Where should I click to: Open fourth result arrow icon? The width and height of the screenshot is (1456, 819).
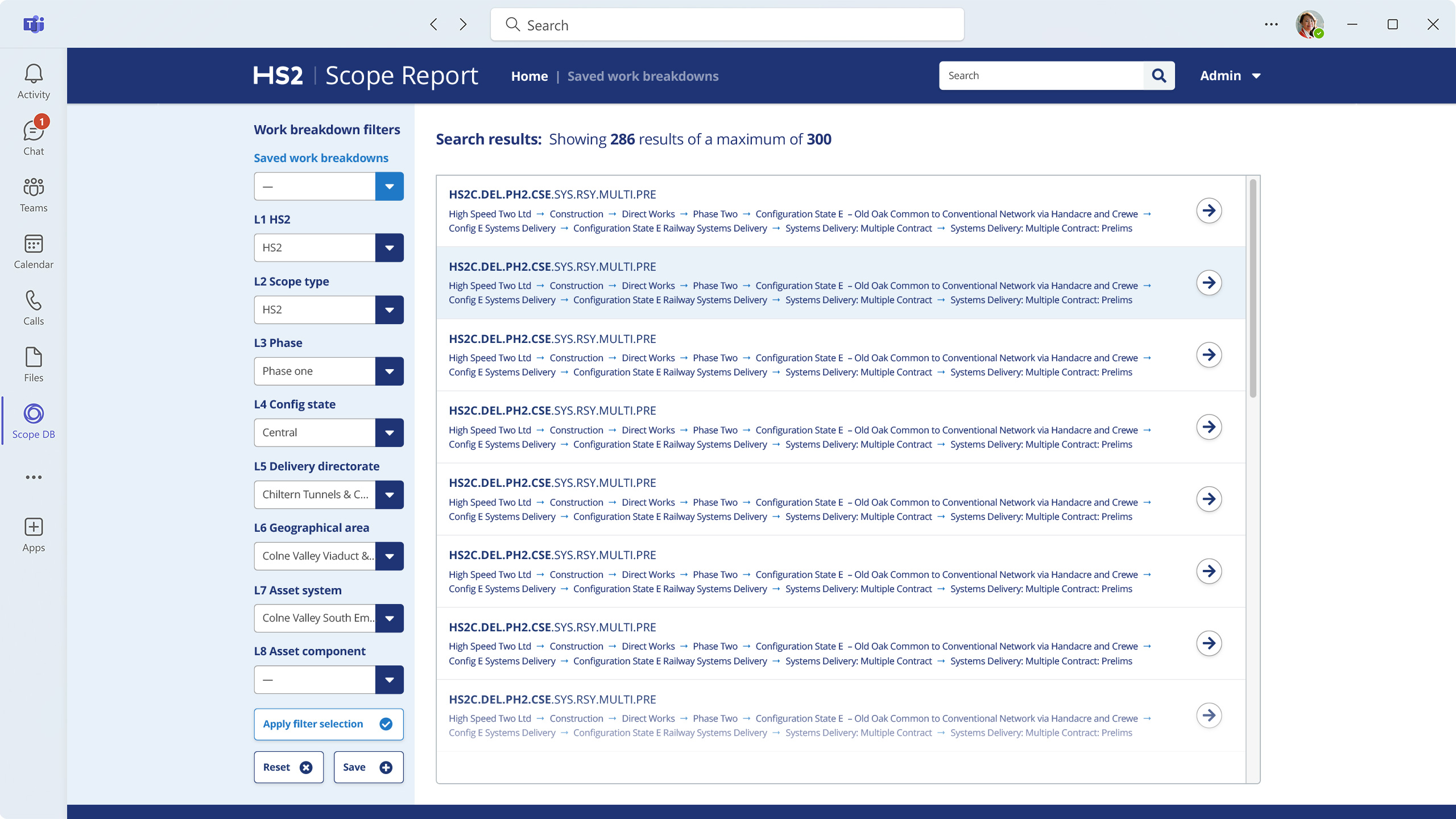[x=1209, y=427]
